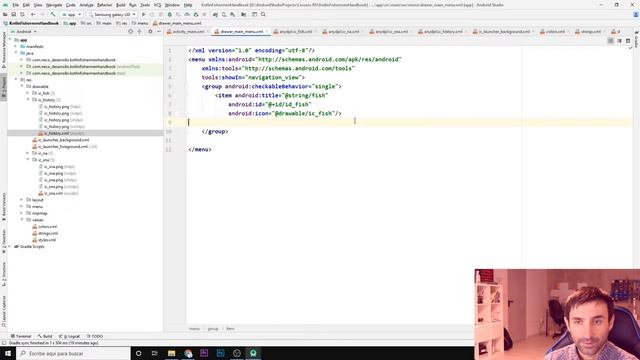Expand the manifests folder

16,47
